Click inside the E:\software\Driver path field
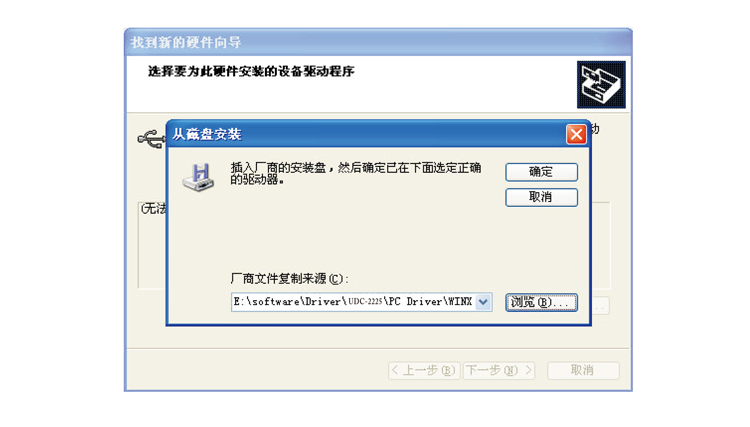750x427 pixels. [x=353, y=302]
